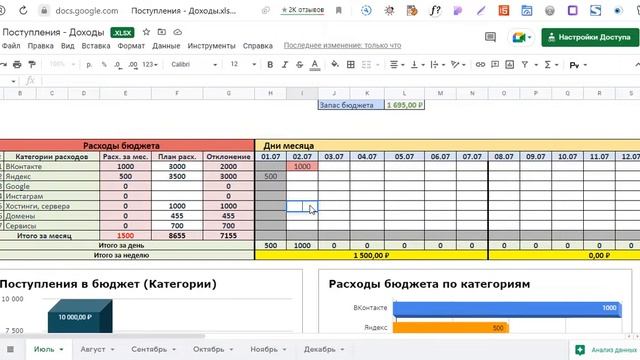The image size is (640, 360).
Task: Open the Данные menu
Action: (x=166, y=46)
